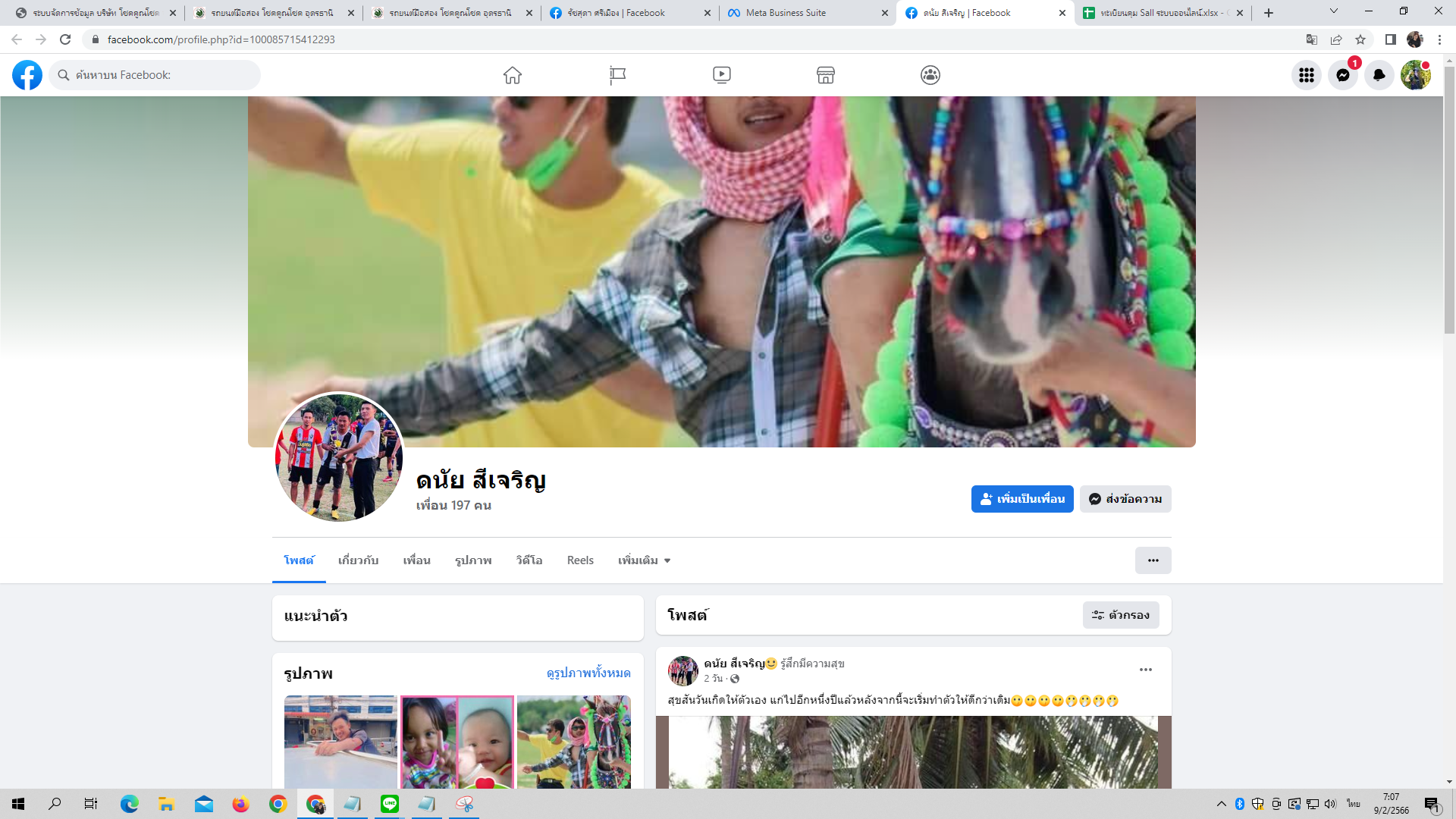The width and height of the screenshot is (1456, 819).
Task: Open the post's three-dot options menu
Action: [x=1145, y=670]
